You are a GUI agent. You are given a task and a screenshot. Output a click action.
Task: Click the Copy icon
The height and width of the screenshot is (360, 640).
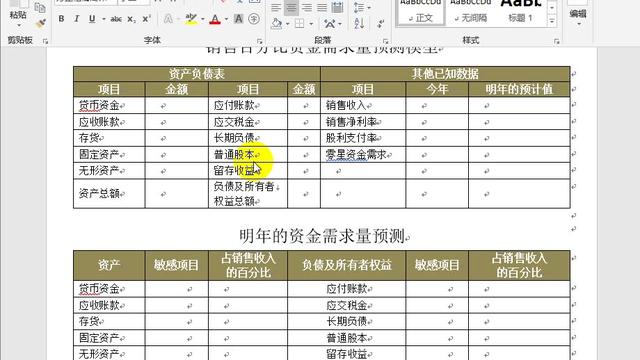pyautogui.click(x=40, y=7)
